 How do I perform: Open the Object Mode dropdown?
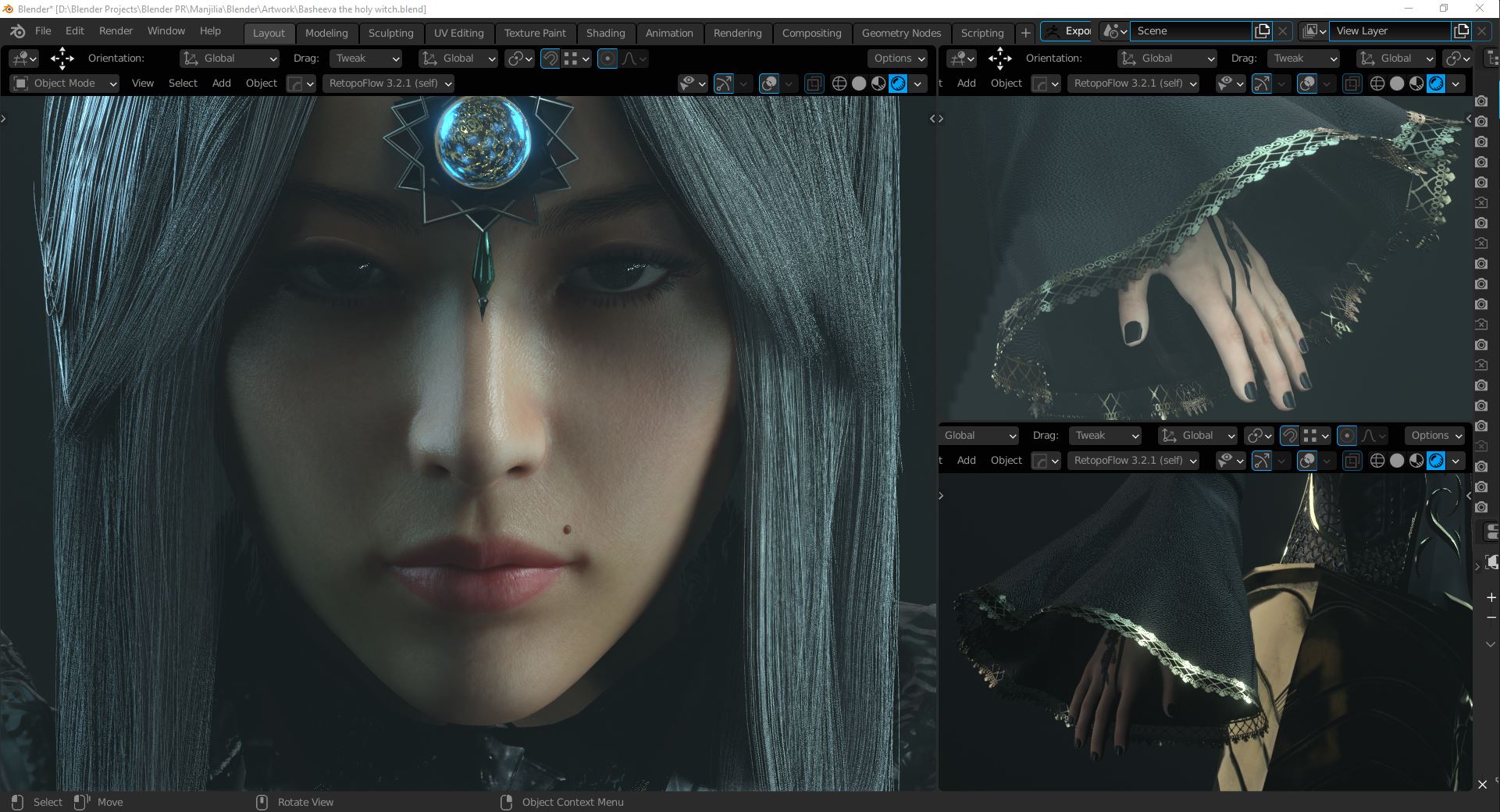click(x=66, y=84)
